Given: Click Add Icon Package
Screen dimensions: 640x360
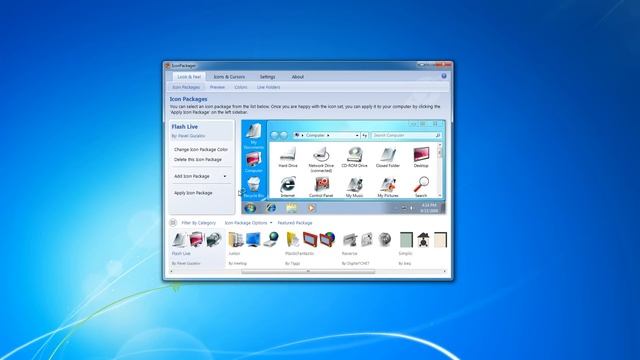Looking at the screenshot, I should coord(192,176).
